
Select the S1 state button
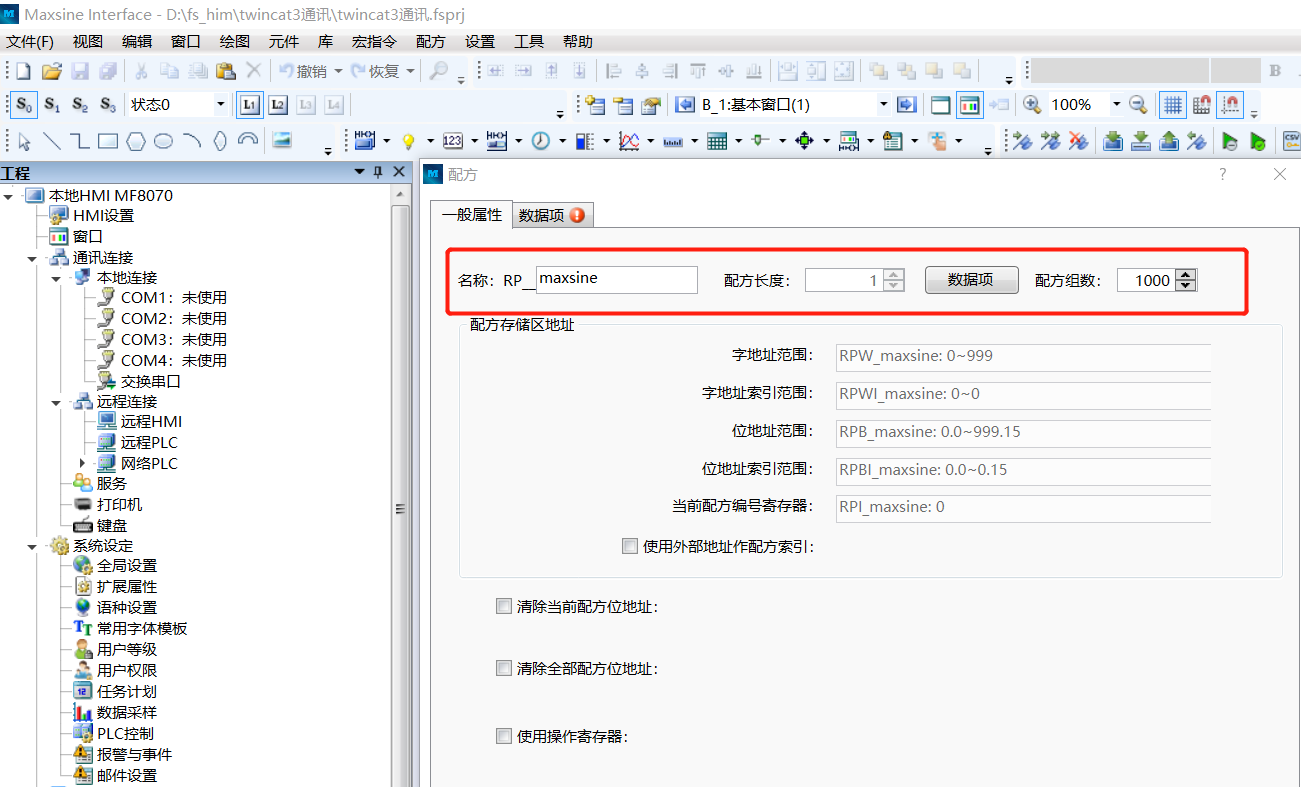pyautogui.click(x=52, y=105)
